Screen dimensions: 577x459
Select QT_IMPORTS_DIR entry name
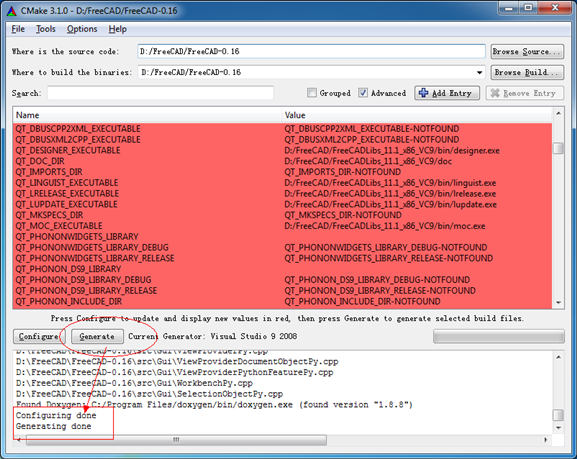coord(49,172)
